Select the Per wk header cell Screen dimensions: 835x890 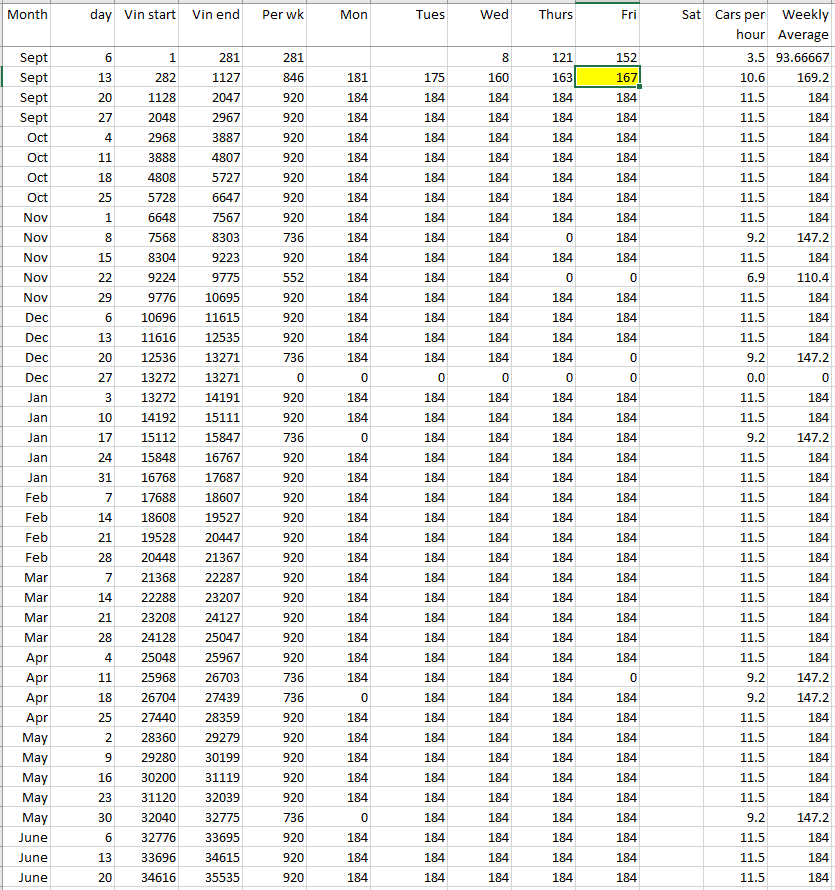(x=276, y=16)
